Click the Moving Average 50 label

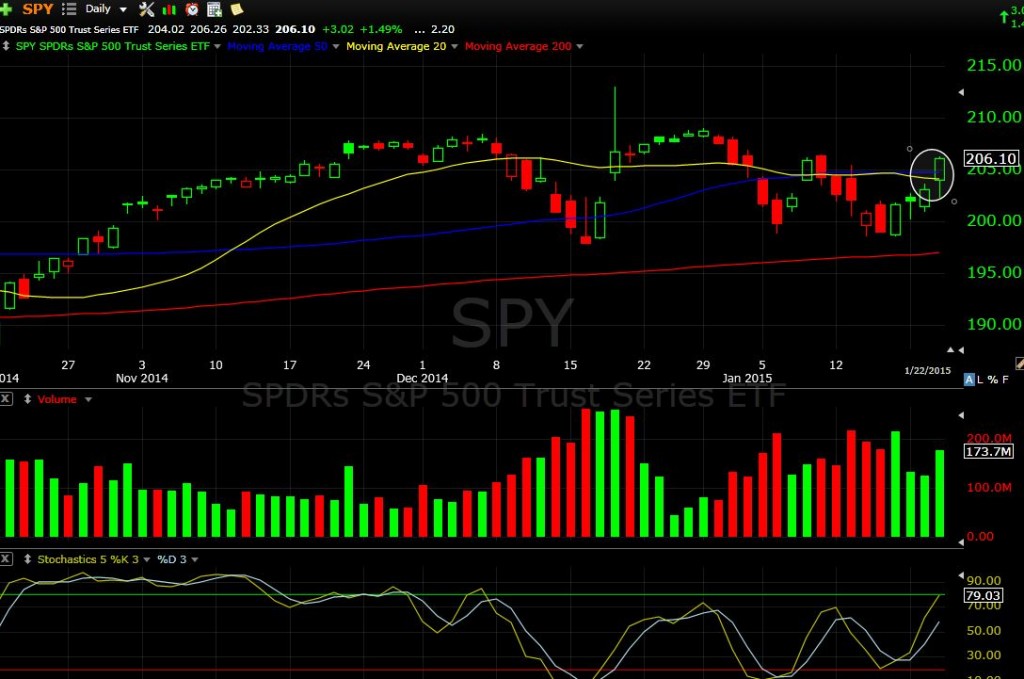tap(277, 46)
